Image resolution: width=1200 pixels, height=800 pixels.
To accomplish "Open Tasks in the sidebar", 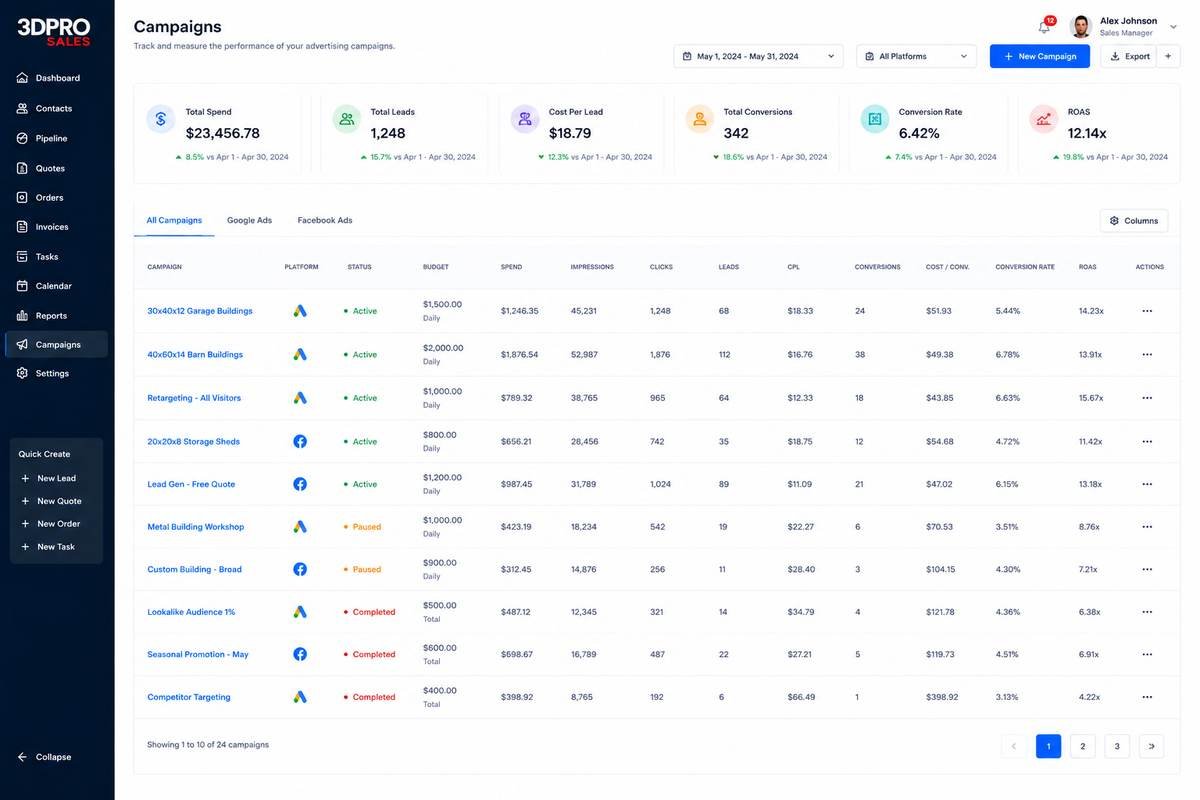I will coord(57,257).
